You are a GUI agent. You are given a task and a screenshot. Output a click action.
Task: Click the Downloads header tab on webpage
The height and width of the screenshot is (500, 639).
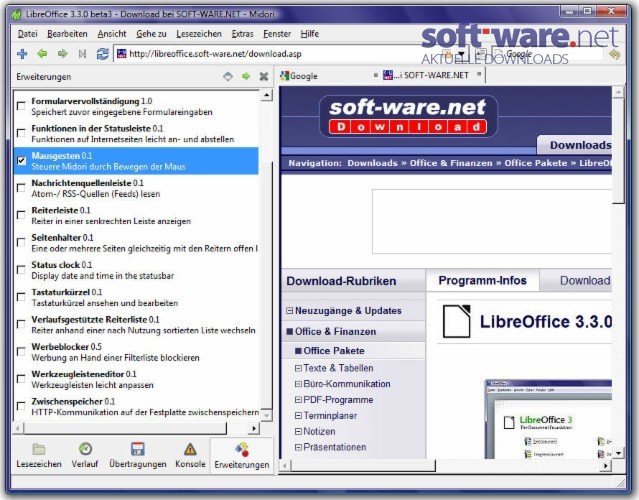(x=575, y=145)
